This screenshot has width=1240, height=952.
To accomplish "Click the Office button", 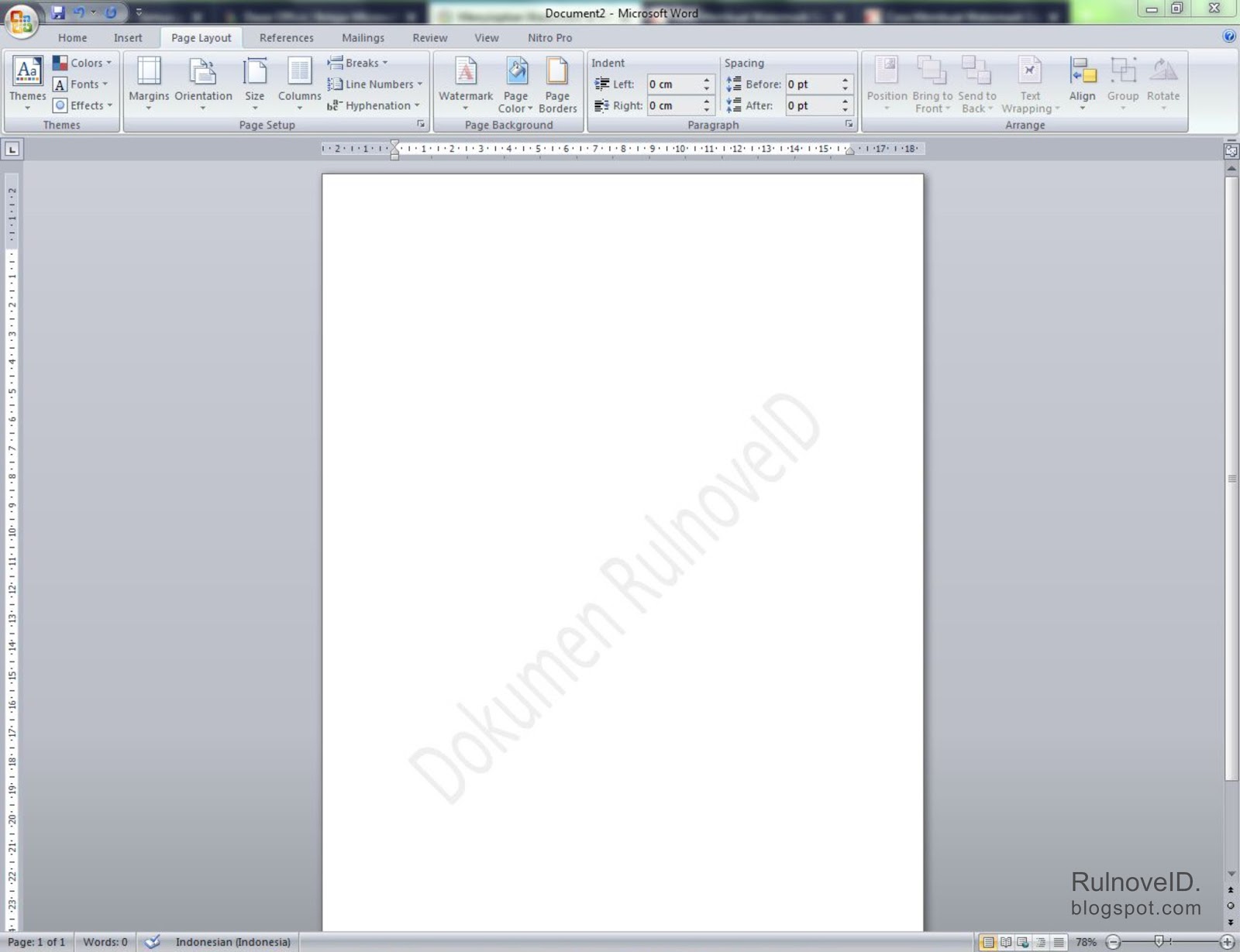I will coord(21,22).
